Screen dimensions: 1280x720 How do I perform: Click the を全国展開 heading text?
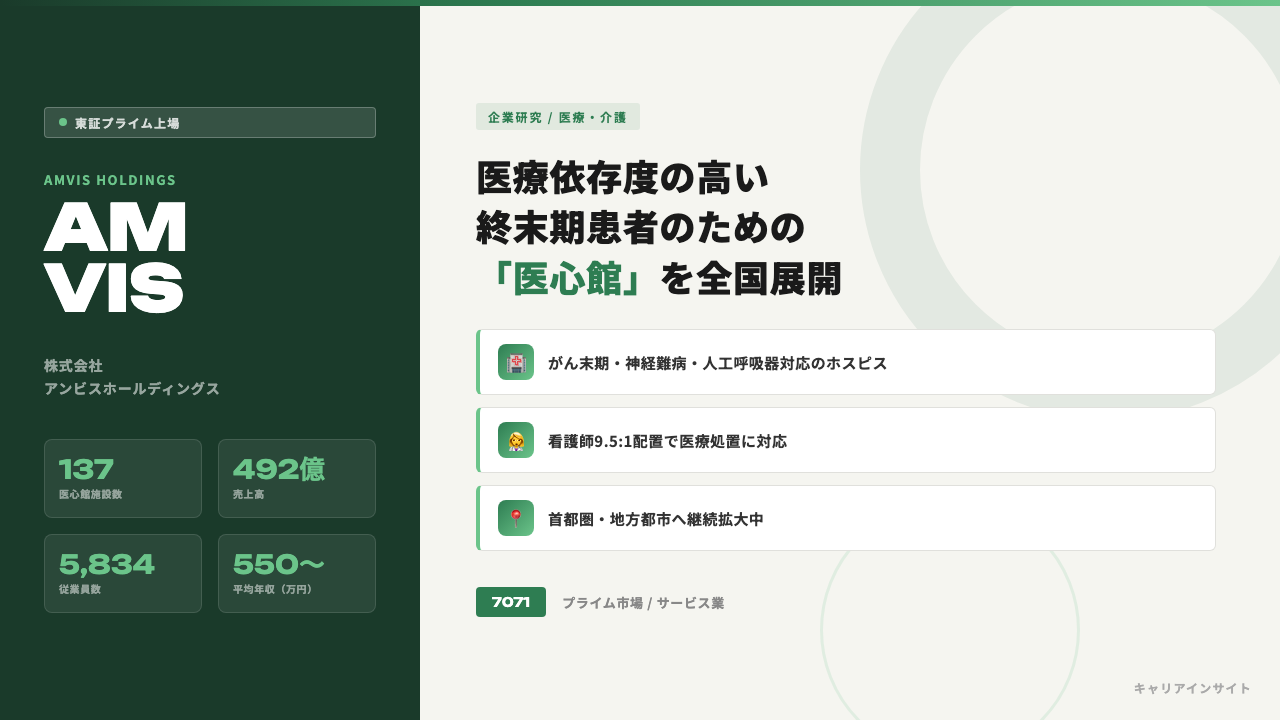[751, 278]
